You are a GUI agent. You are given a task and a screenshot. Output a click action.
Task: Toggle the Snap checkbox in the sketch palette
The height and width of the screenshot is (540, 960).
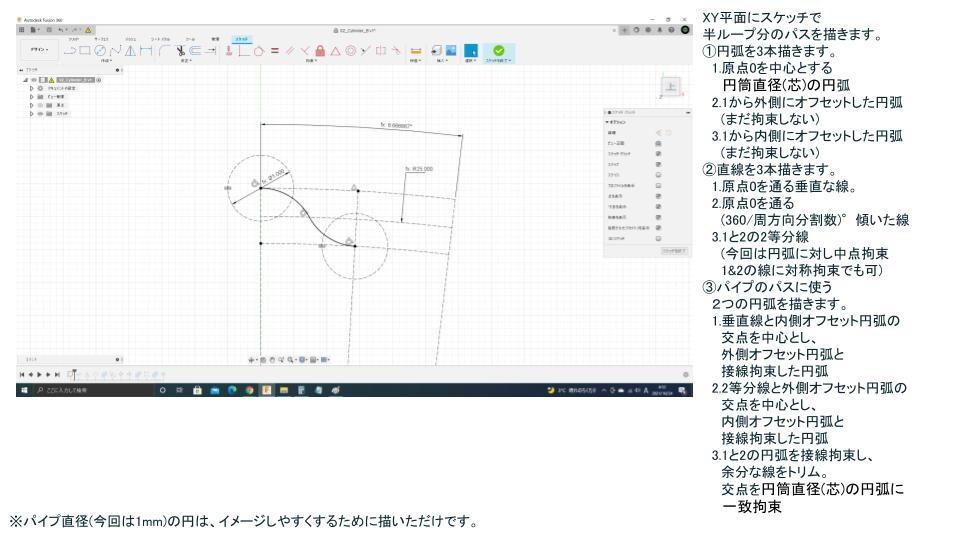click(x=659, y=166)
